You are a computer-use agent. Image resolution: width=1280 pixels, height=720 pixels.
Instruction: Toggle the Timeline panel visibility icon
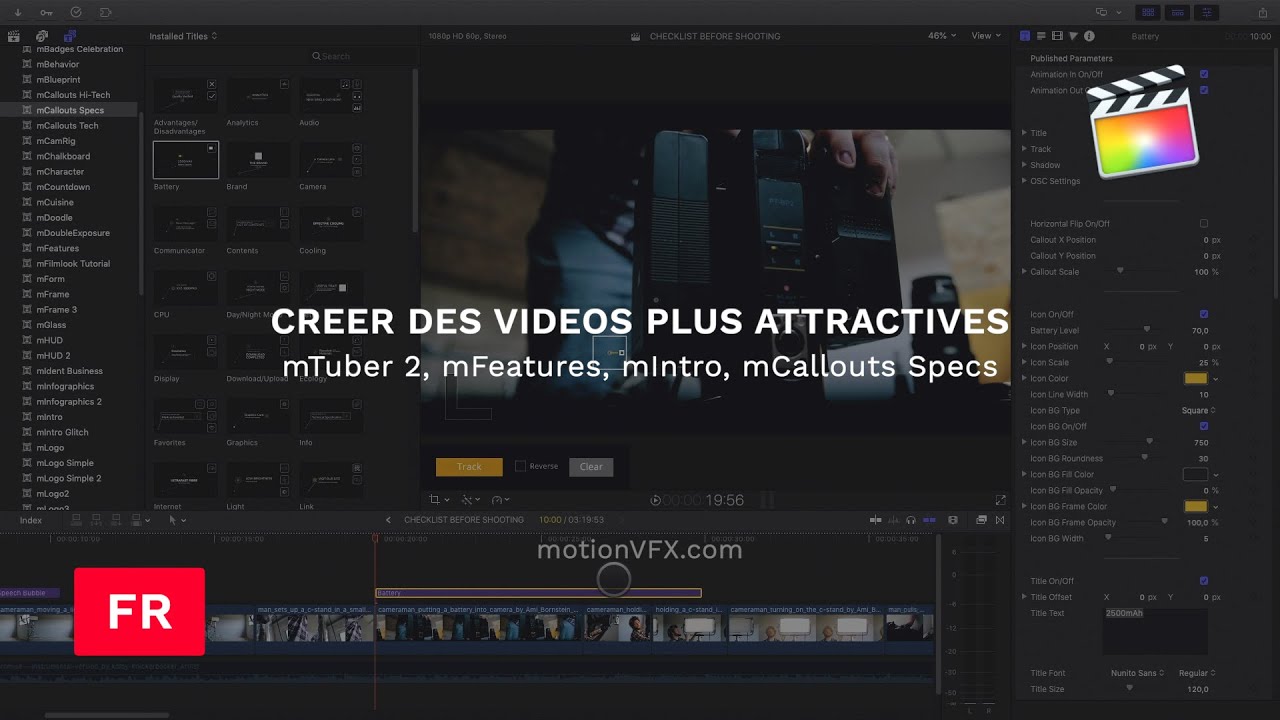click(1178, 12)
